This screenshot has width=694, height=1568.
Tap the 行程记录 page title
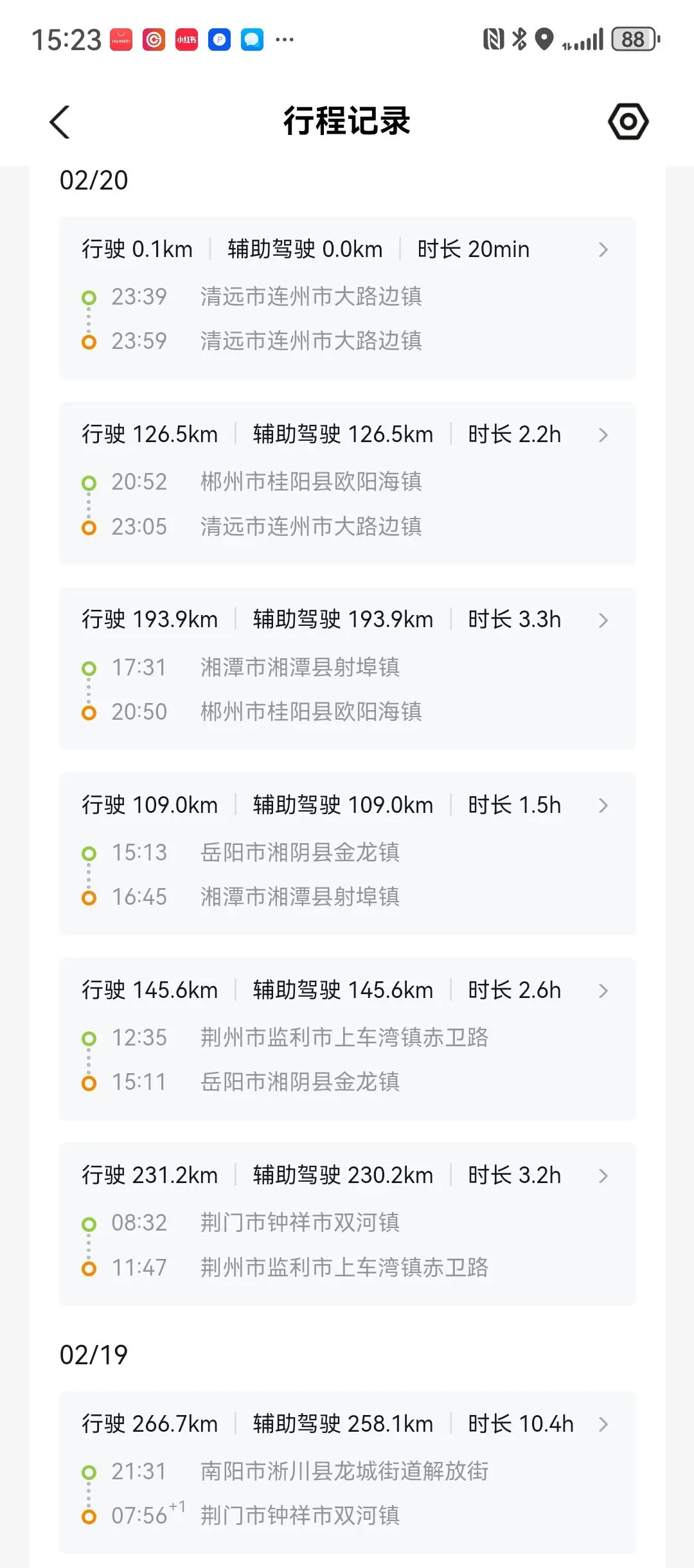pyautogui.click(x=347, y=121)
